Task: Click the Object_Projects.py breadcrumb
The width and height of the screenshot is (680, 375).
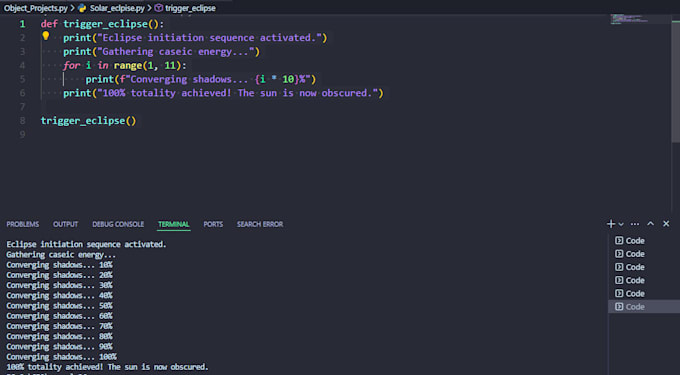Action: pos(36,8)
